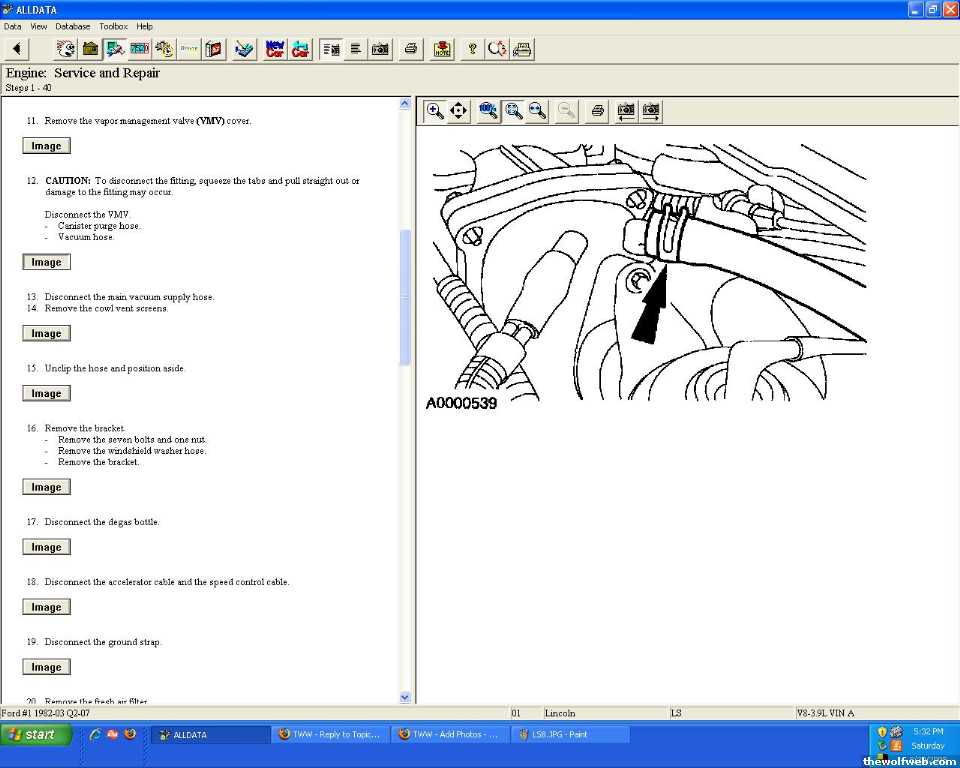Go to previous image camera icon
960x768 pixels.
(x=626, y=111)
